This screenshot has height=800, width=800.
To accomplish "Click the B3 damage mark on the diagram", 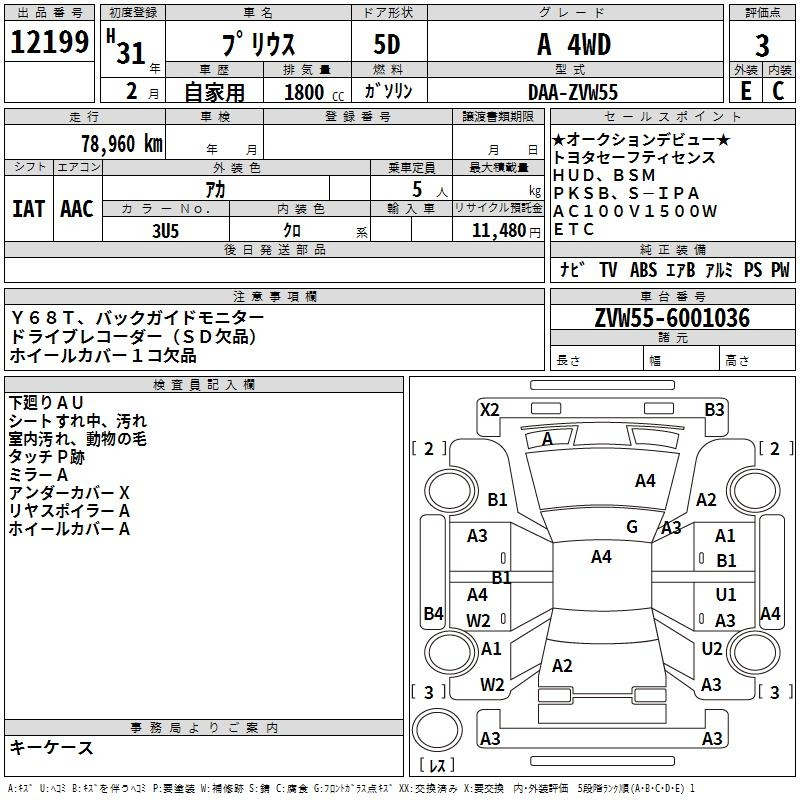I will click(x=713, y=409).
